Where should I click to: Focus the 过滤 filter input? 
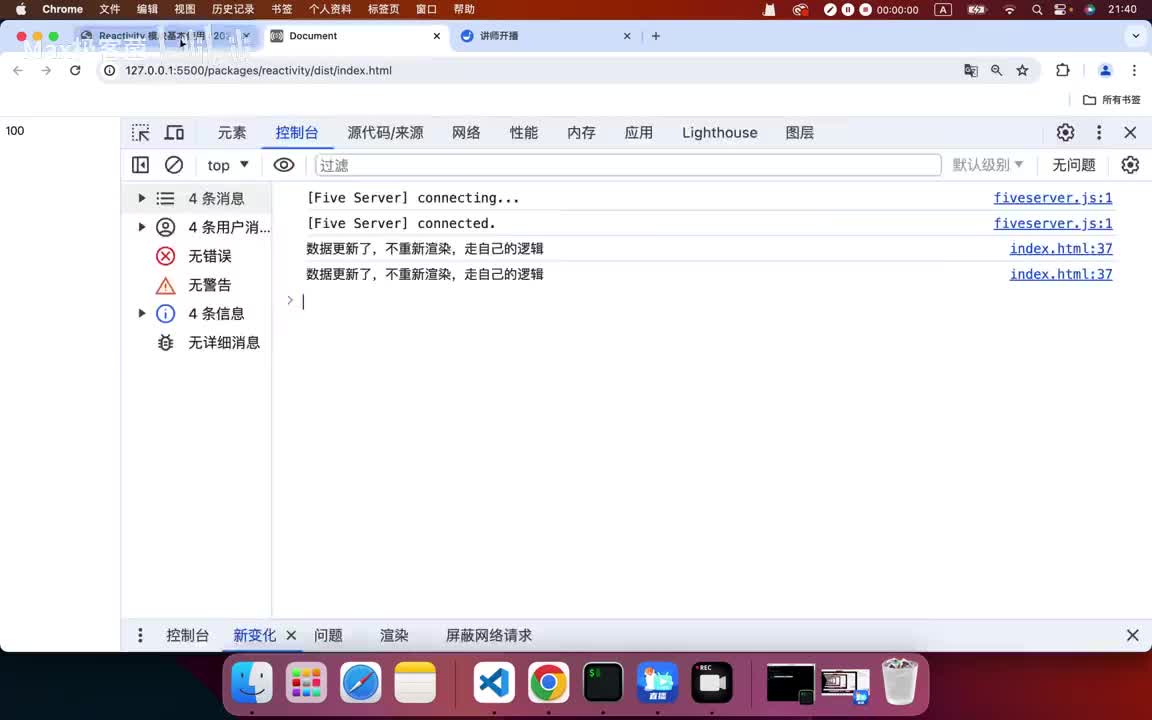point(628,165)
